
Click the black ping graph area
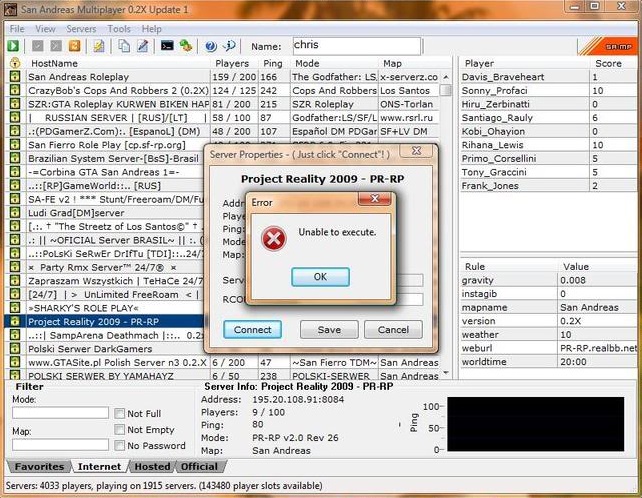pyautogui.click(x=536, y=424)
